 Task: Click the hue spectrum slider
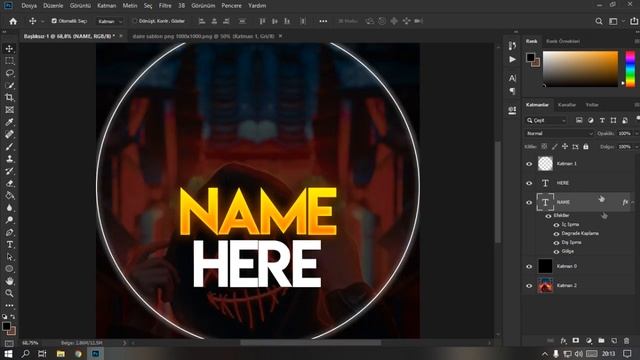630,69
